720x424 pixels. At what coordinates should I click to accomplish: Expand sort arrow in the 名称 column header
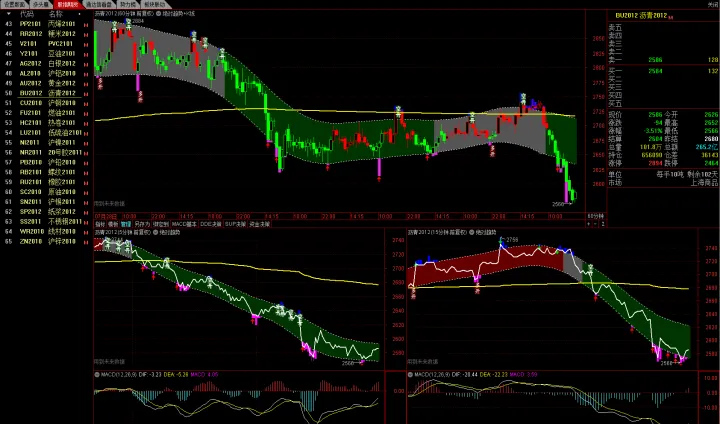click(x=78, y=14)
